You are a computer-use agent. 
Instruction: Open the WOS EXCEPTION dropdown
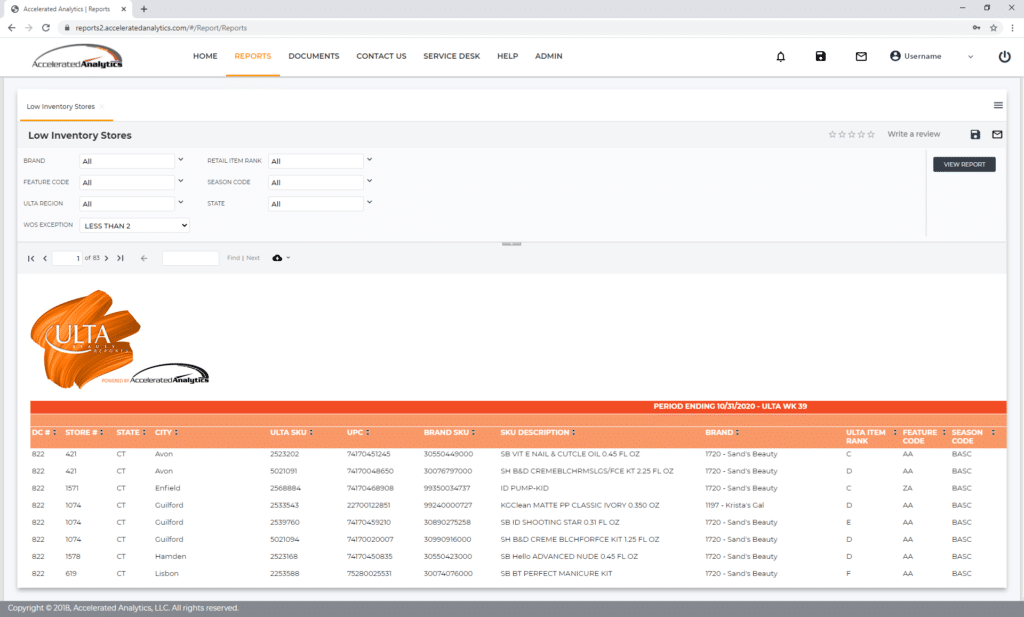click(x=134, y=225)
